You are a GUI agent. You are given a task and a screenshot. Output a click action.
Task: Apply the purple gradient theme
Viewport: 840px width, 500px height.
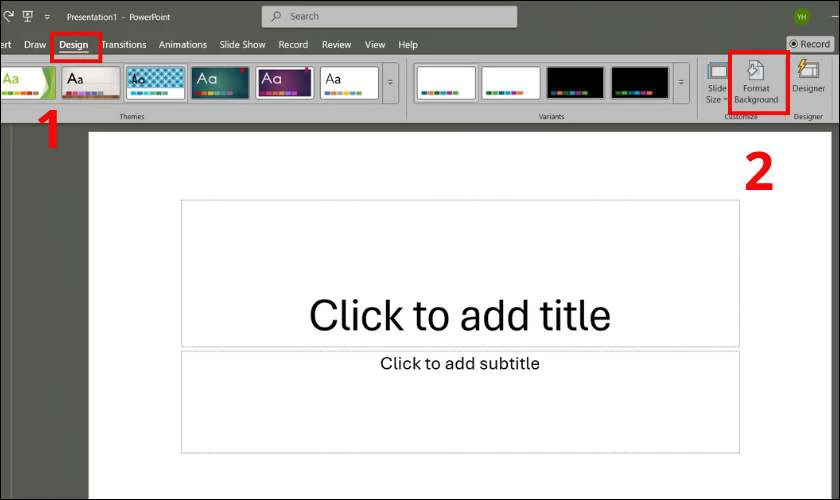coord(284,83)
